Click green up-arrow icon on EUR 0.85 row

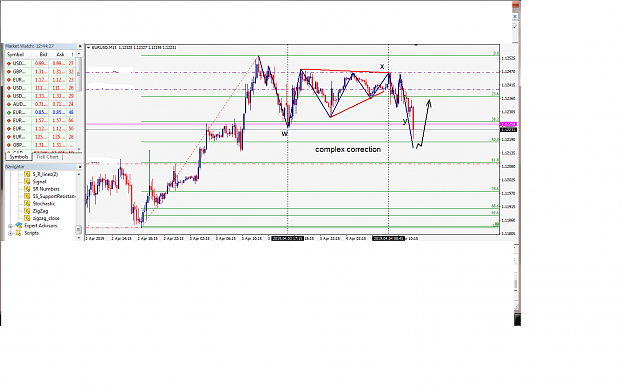point(9,112)
